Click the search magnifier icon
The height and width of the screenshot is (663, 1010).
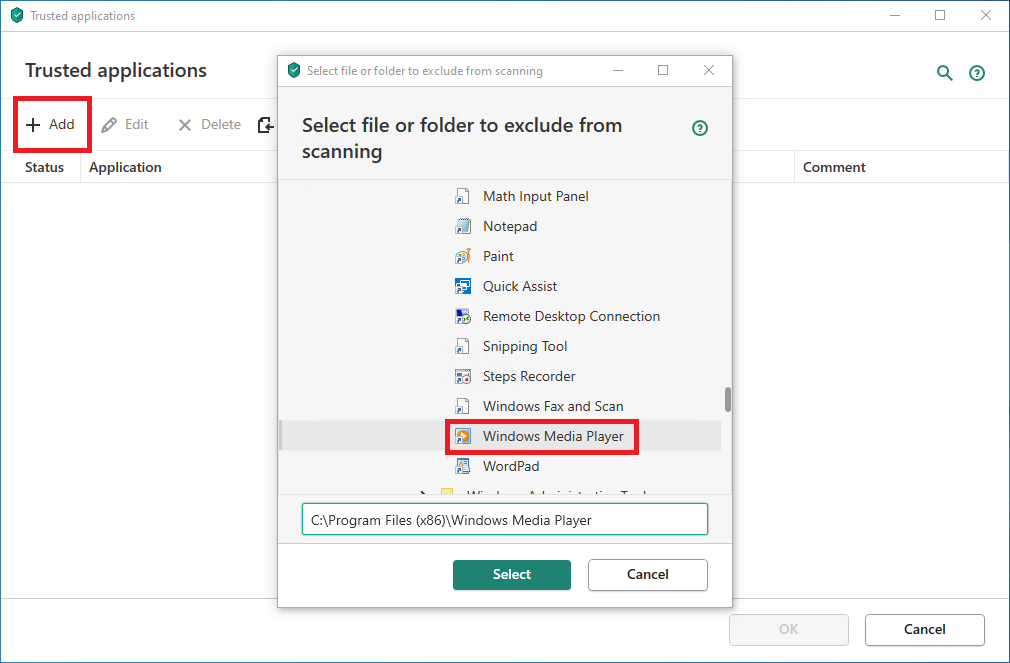(944, 73)
